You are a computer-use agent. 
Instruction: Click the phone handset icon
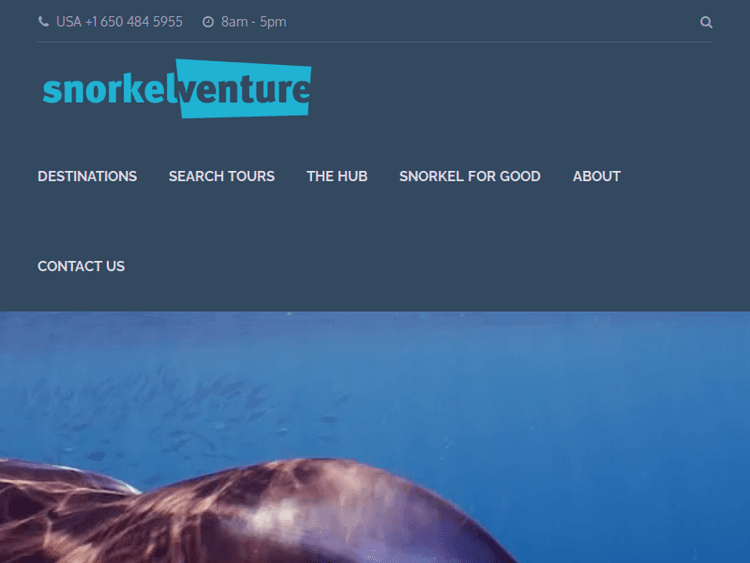(44, 22)
